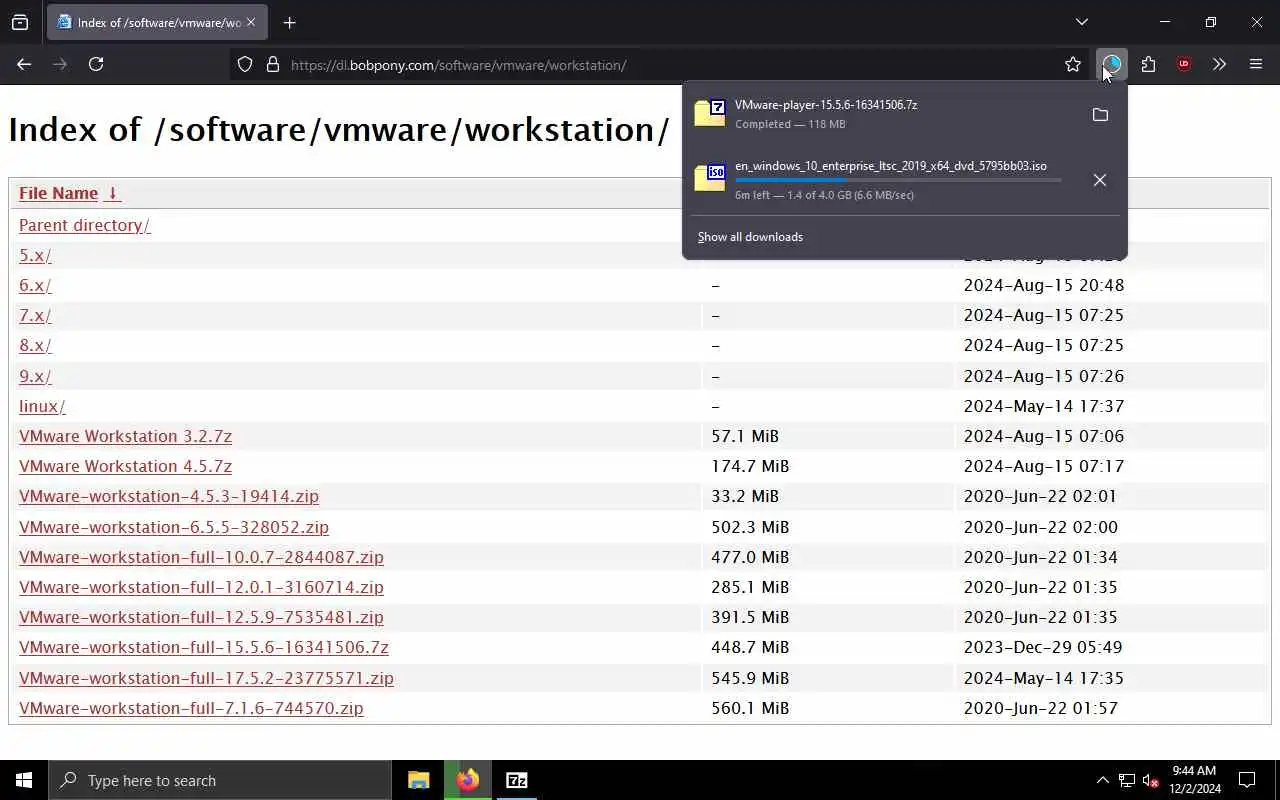Open the 9.x/ folder link
This screenshot has height=800, width=1280.
(35, 376)
